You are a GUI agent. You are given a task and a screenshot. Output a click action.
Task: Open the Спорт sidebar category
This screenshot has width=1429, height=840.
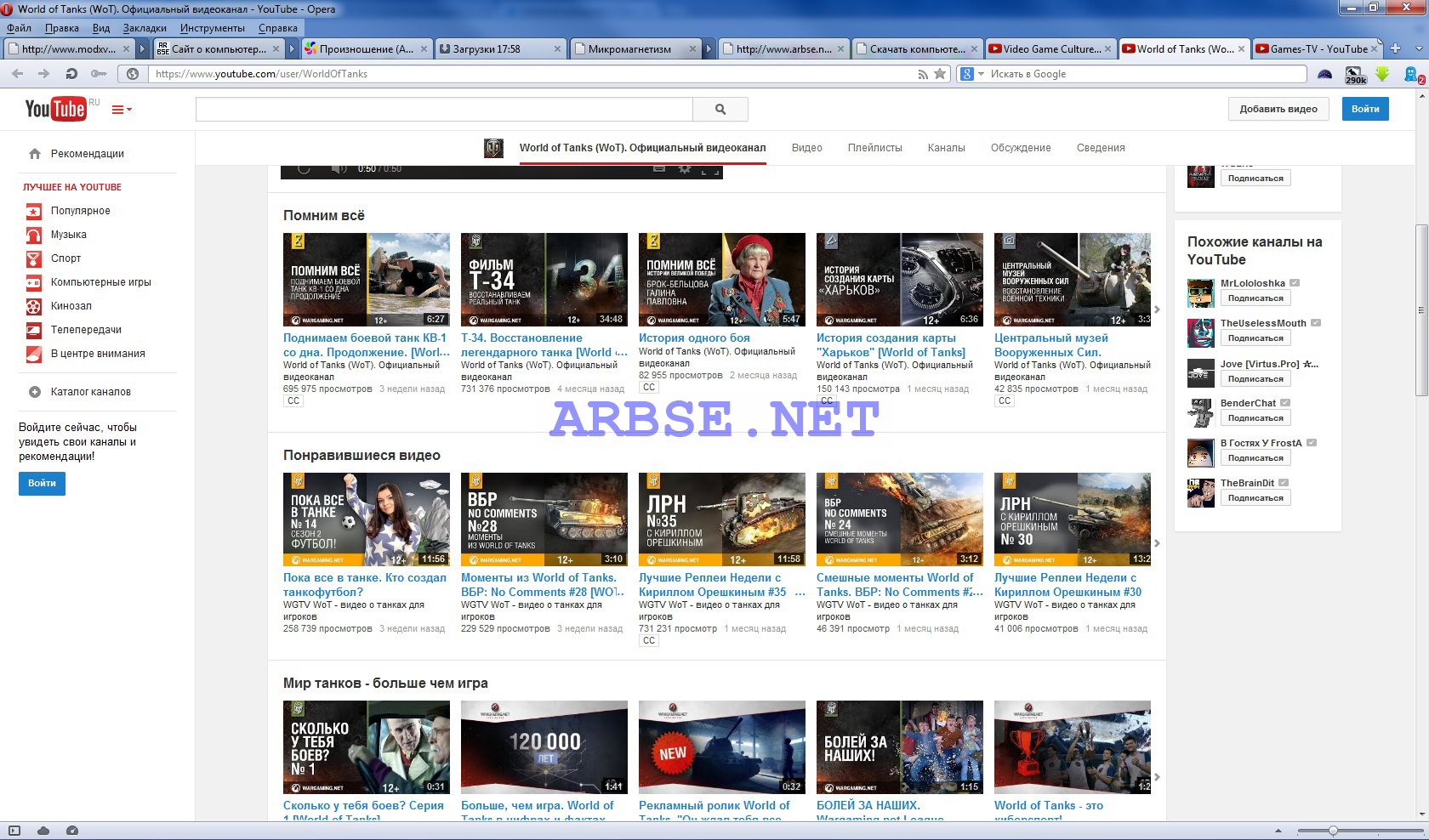coord(65,258)
